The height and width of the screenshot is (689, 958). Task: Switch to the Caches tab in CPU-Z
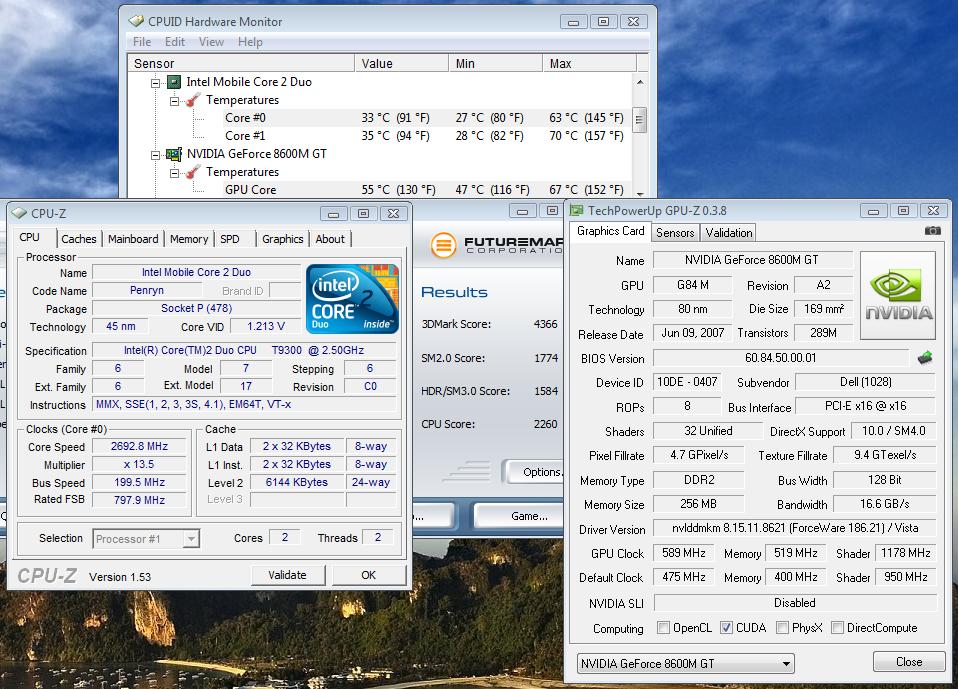tap(79, 239)
